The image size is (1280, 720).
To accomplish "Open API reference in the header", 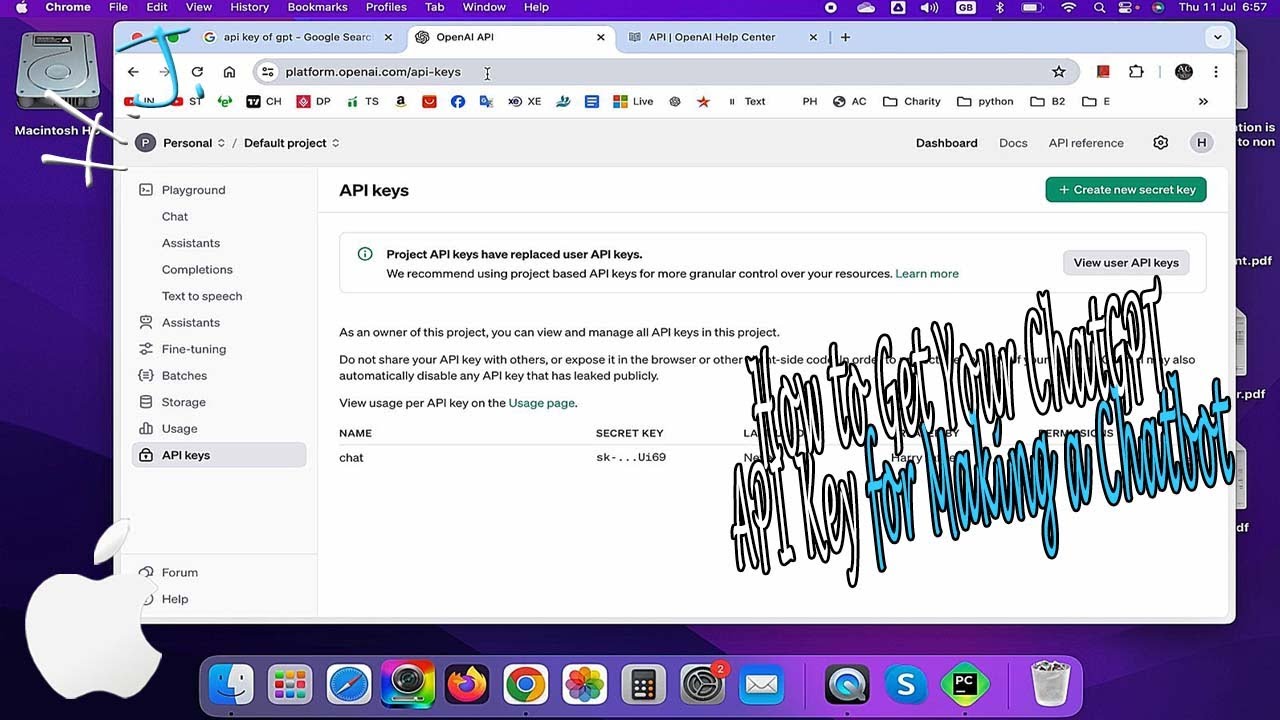I will 1086,143.
